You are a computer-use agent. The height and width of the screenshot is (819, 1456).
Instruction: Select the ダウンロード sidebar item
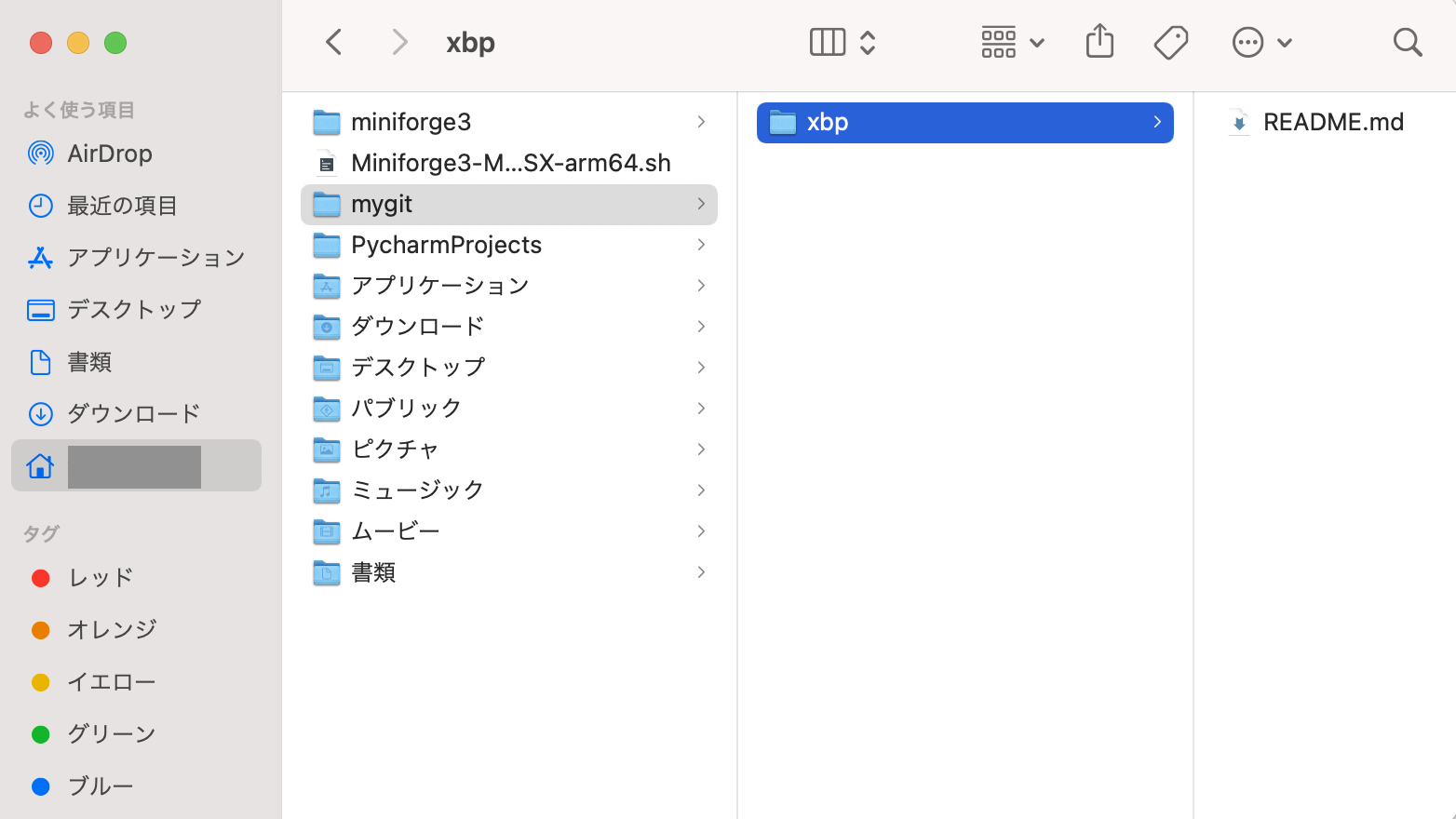pyautogui.click(x=133, y=413)
